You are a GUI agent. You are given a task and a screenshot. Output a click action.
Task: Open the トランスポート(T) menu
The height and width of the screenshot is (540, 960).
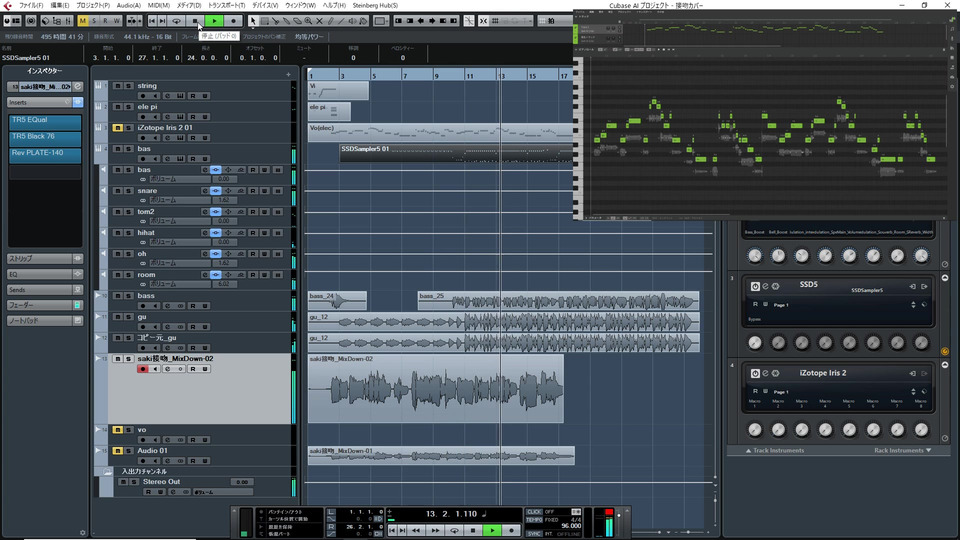(x=227, y=5)
